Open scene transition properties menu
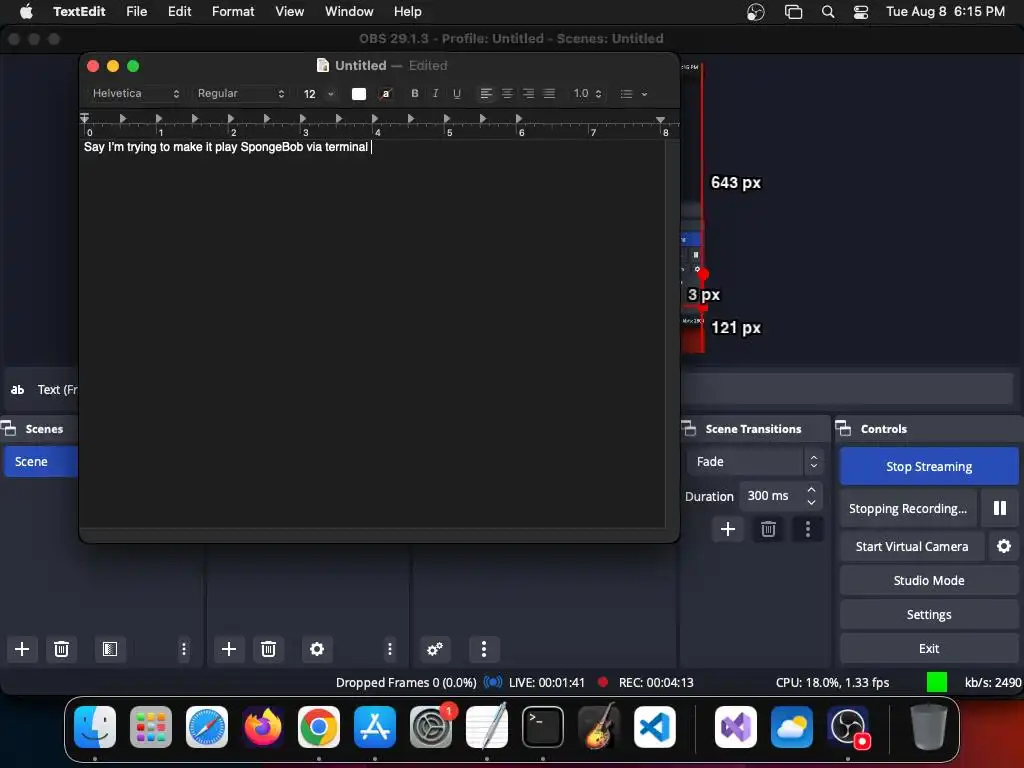Viewport: 1024px width, 768px height. [808, 529]
